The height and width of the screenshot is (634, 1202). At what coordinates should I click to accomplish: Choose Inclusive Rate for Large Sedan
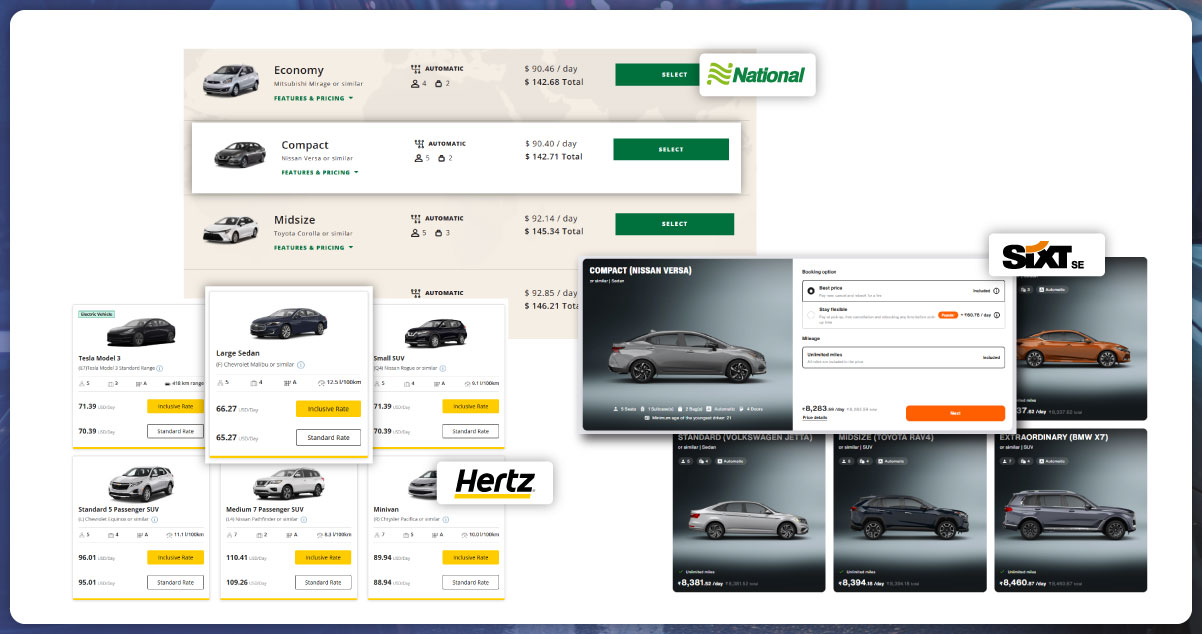(x=328, y=408)
